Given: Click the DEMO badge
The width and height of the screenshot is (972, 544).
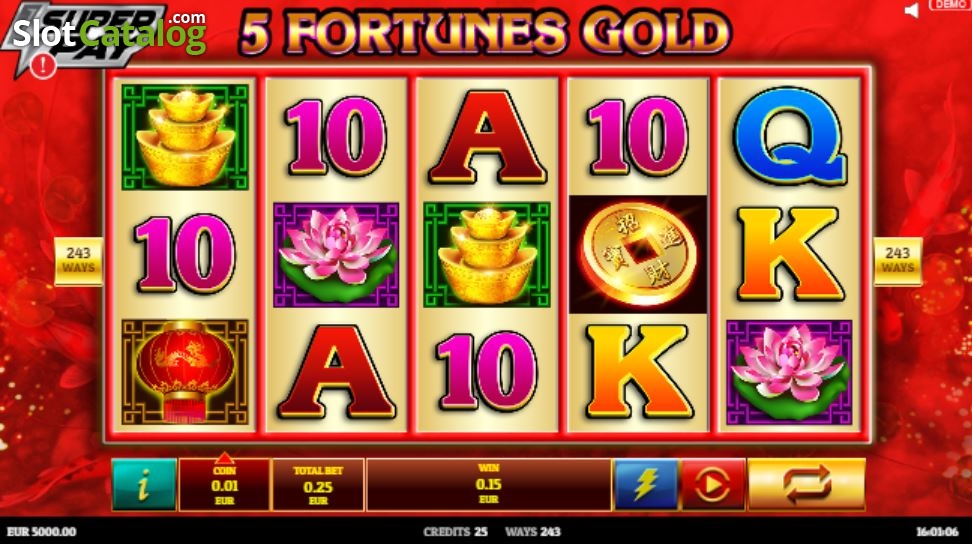Looking at the screenshot, I should (950, 5).
